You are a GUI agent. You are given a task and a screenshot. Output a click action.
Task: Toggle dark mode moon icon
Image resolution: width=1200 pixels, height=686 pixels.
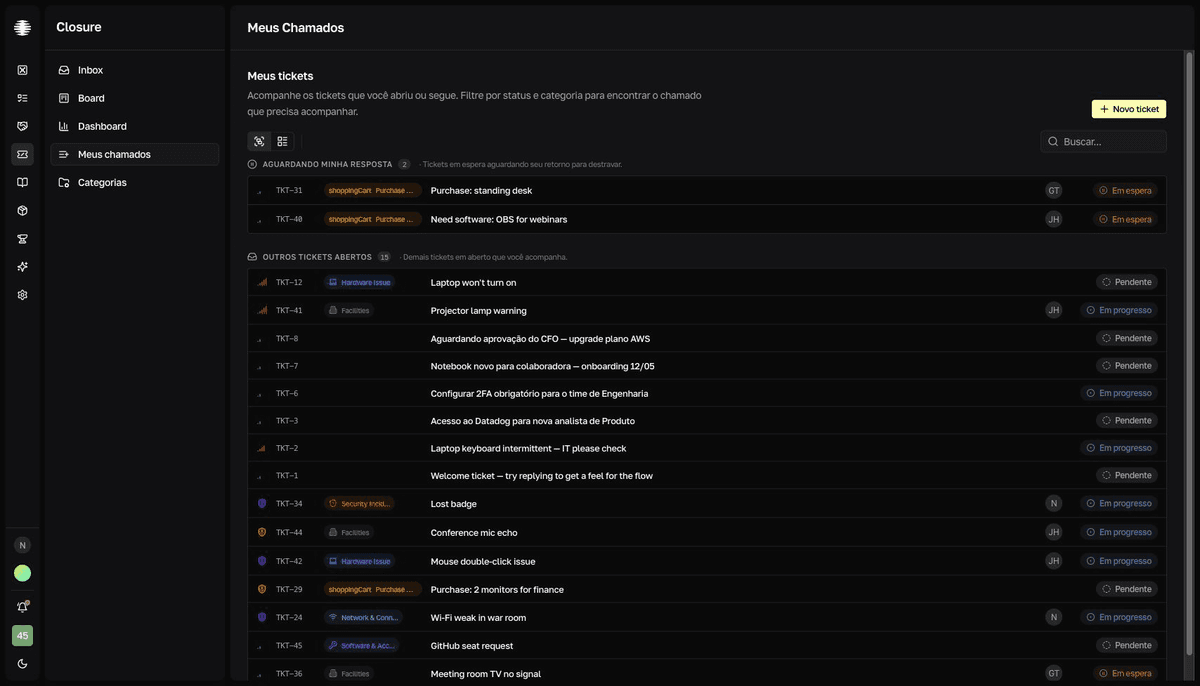pos(22,664)
